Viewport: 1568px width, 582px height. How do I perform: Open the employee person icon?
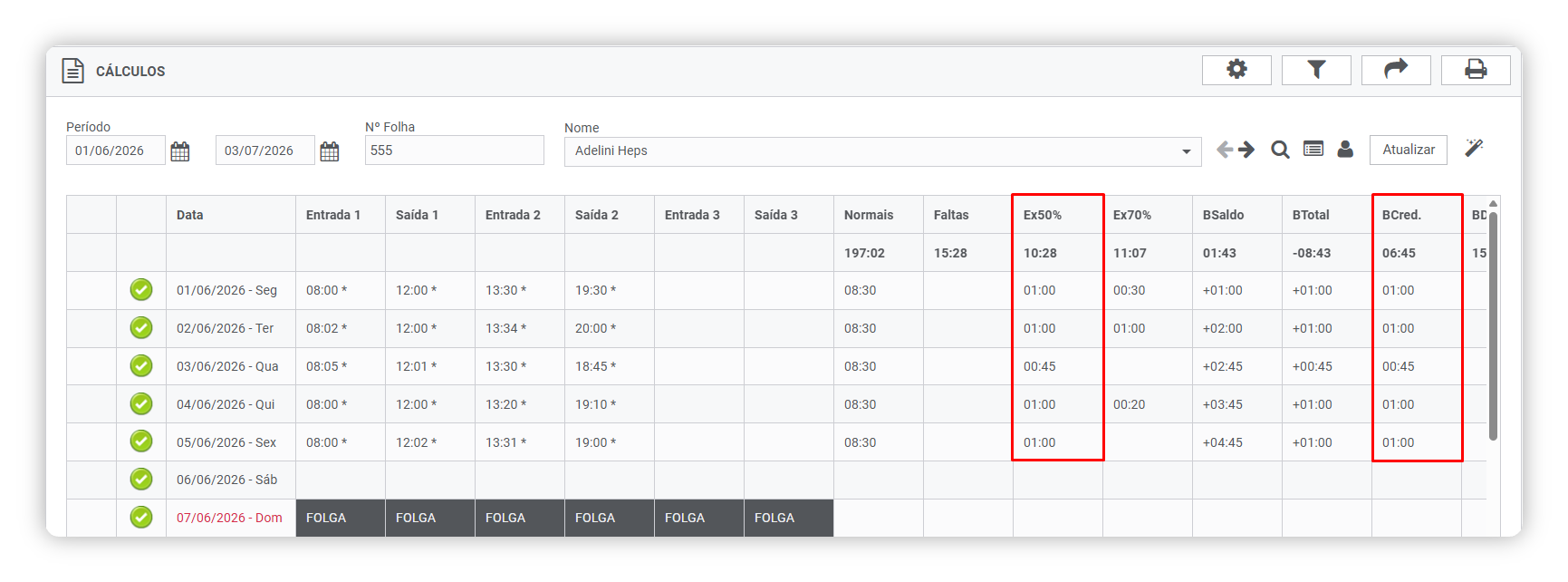click(x=1345, y=149)
